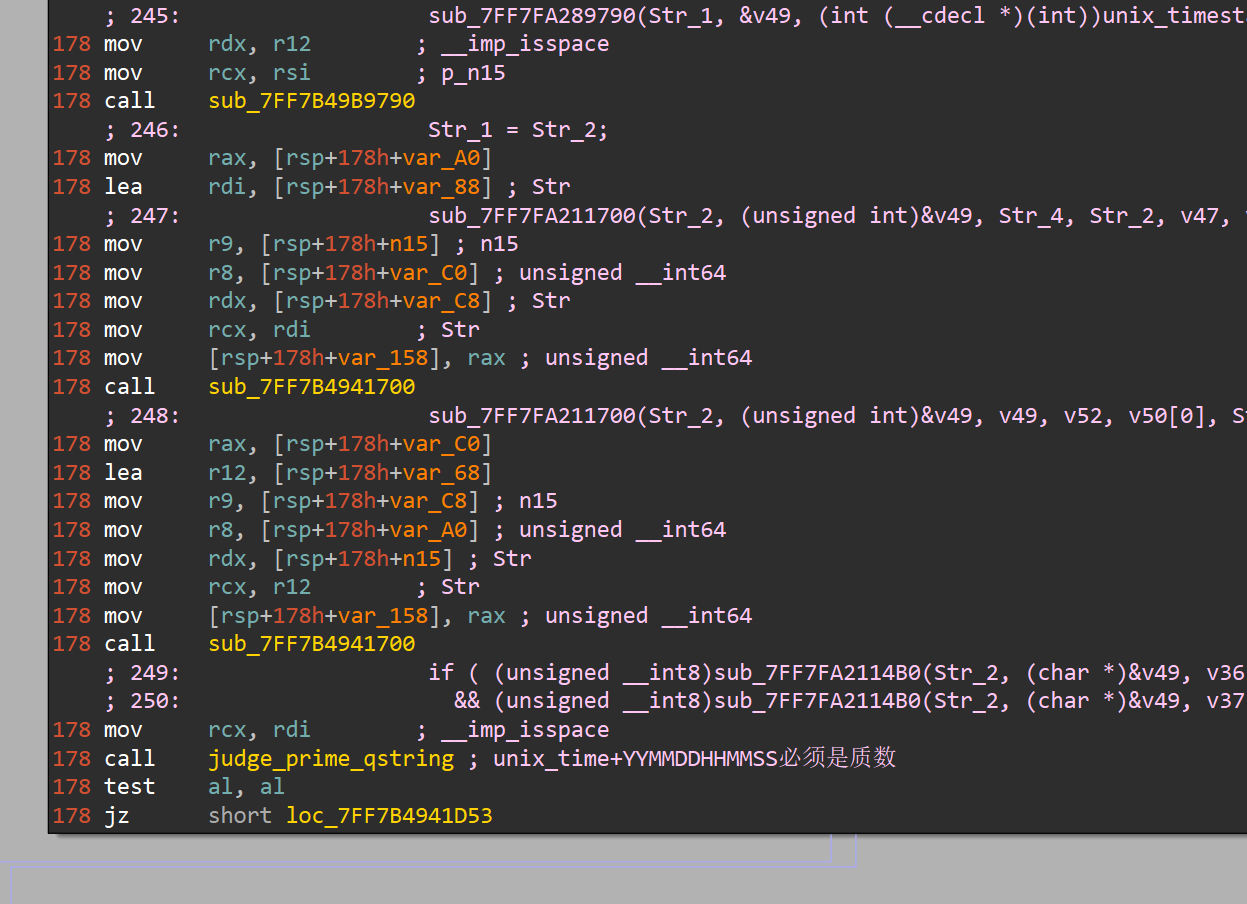Select the jump target loc_7FF7B4941D53
Viewport: 1247px width, 904px height.
click(389, 816)
